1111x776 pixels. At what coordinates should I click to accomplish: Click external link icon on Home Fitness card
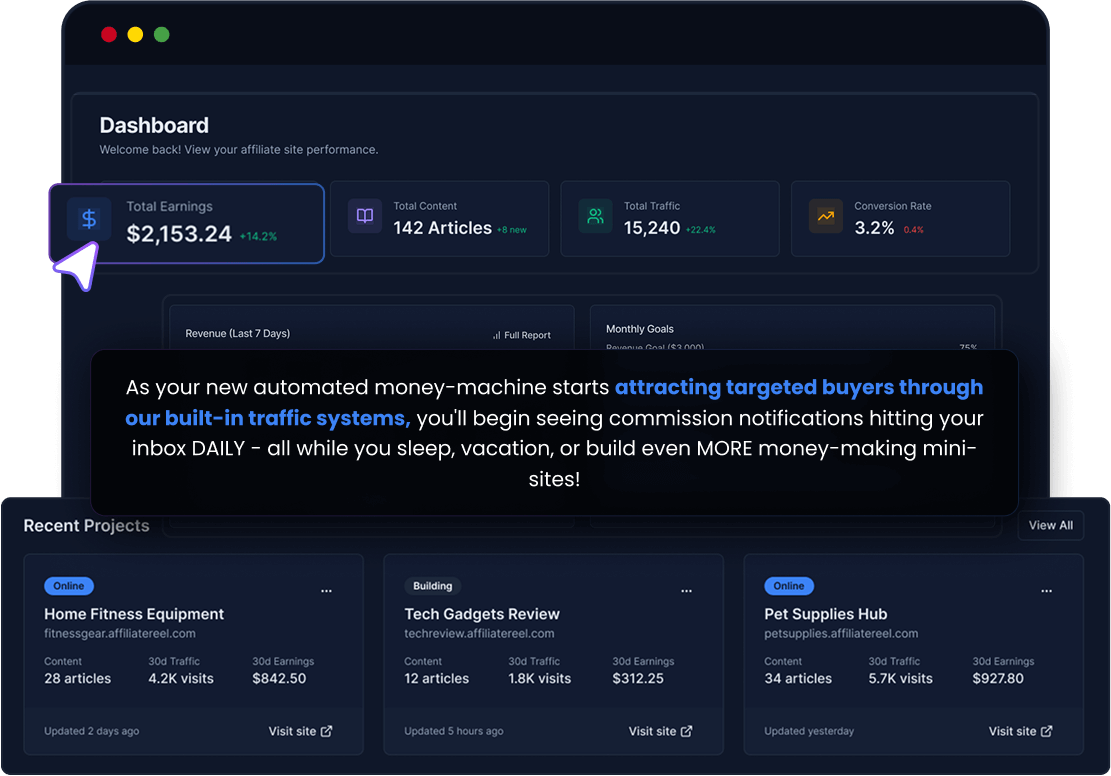pyautogui.click(x=327, y=731)
